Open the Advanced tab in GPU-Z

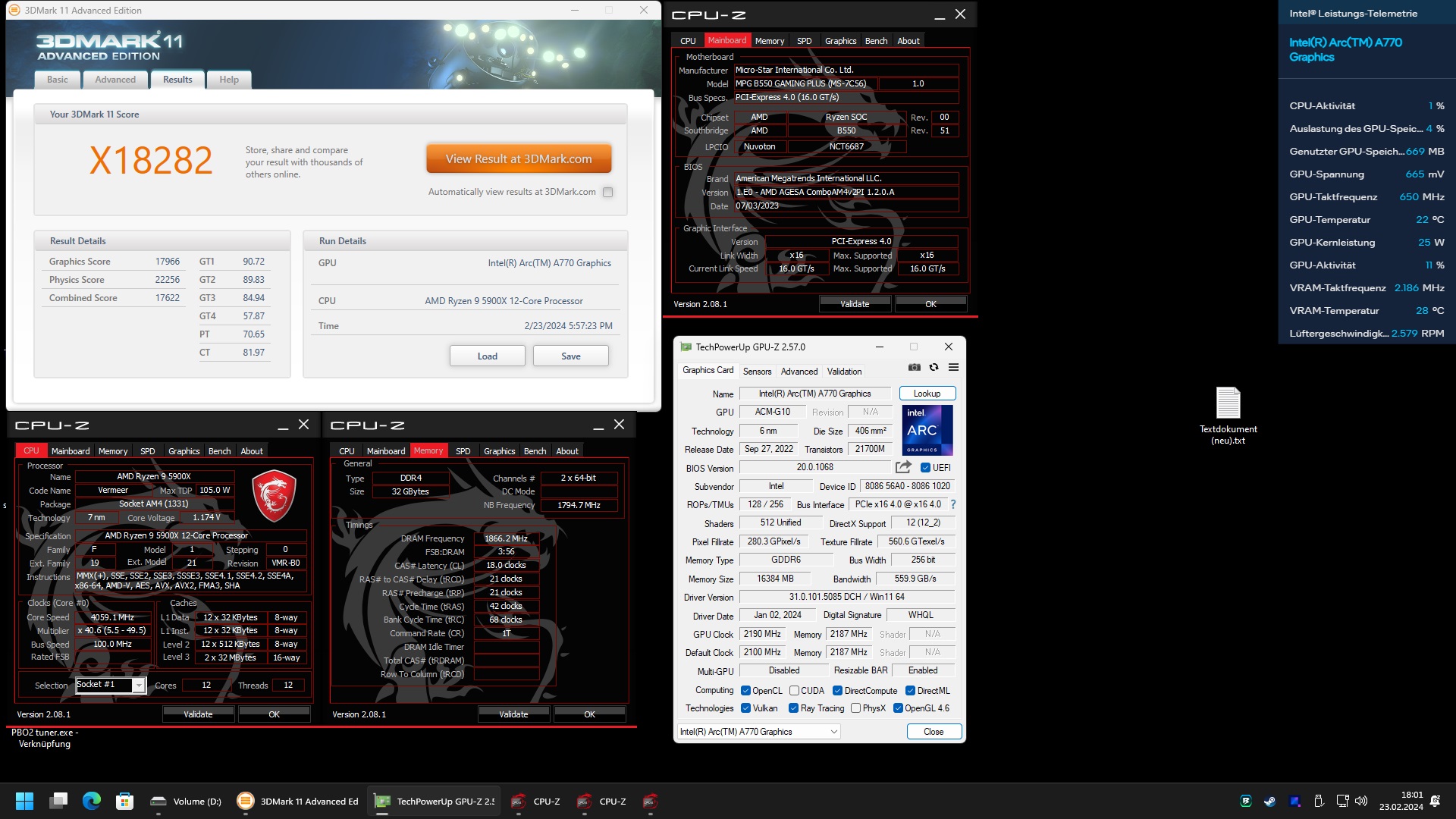tap(799, 372)
